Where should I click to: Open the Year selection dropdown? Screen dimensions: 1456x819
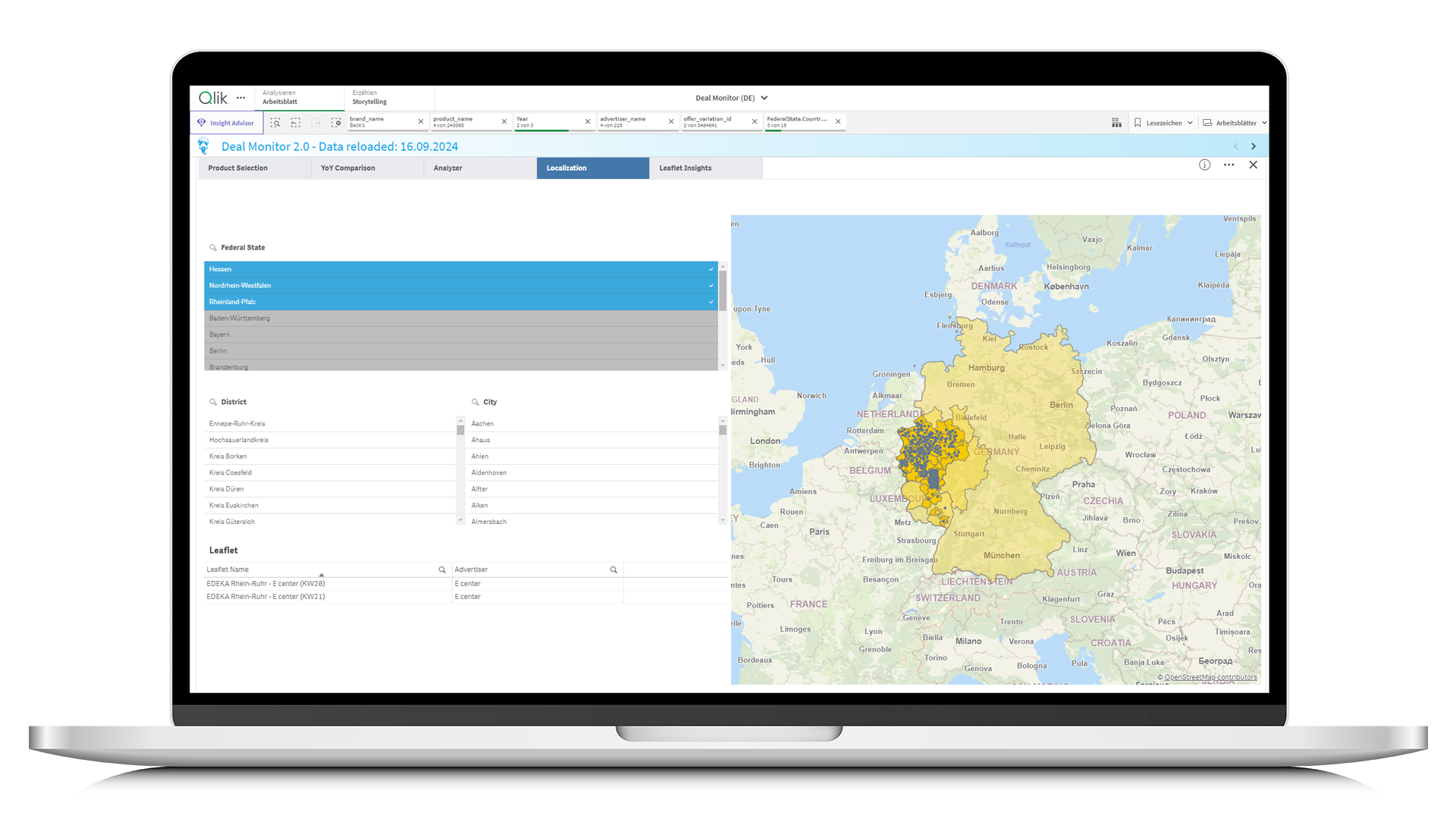click(x=548, y=121)
